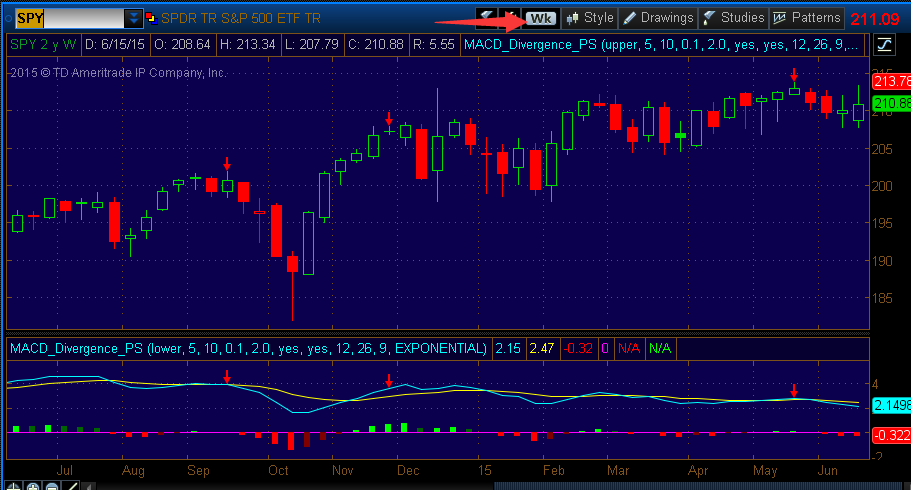Click the 200 price axis label
The image size is (911, 490).
[x=882, y=187]
